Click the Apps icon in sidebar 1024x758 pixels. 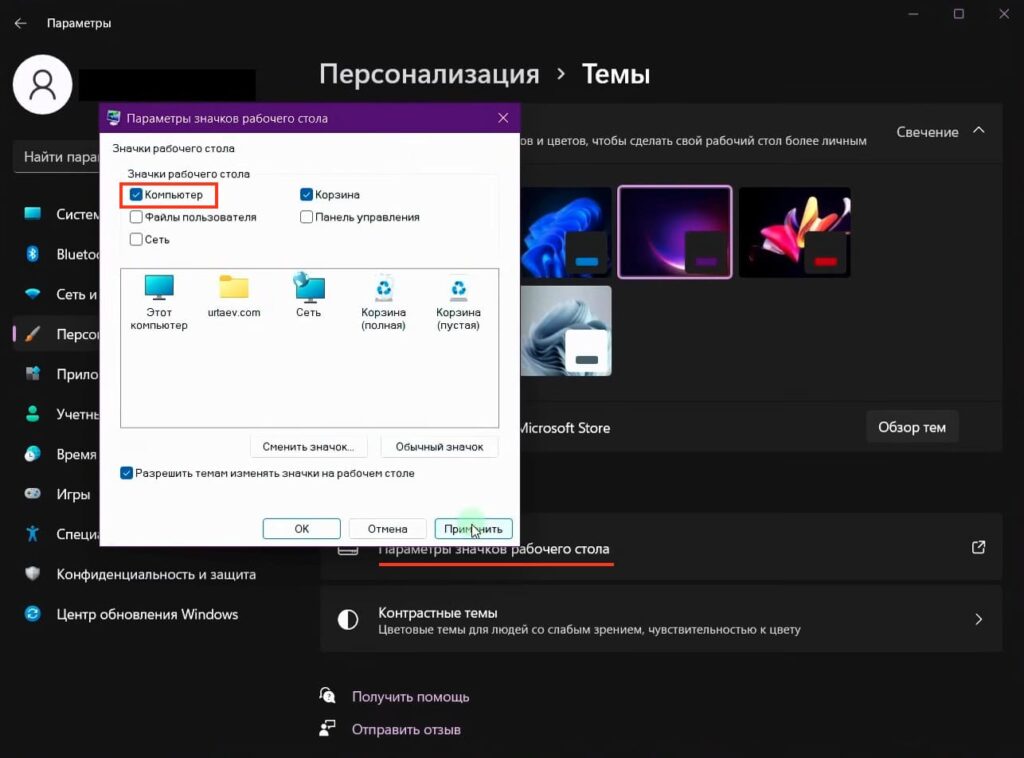33,373
